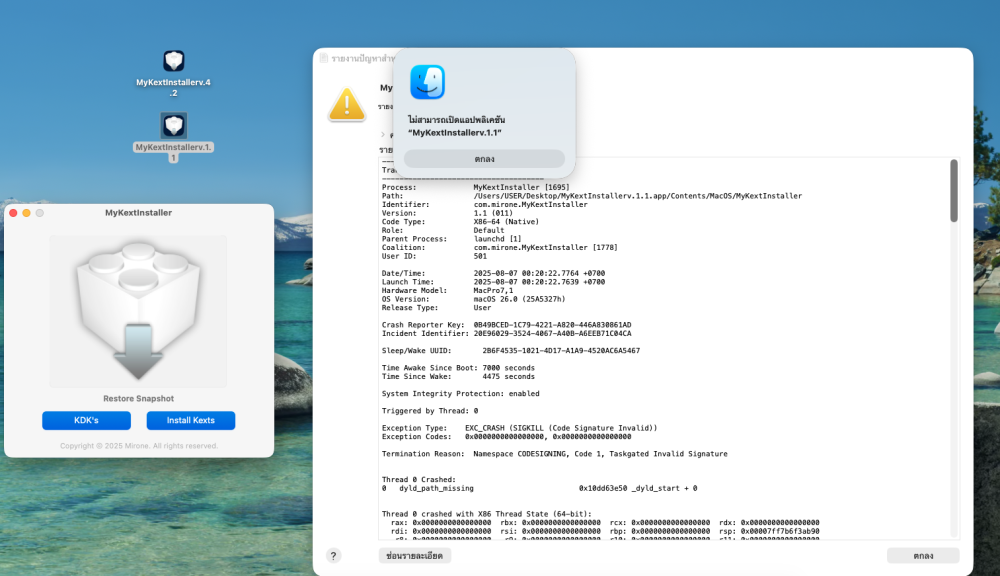Expand the disclosure chevron in crash report
Screen dimensions: 1000x576
point(383,135)
